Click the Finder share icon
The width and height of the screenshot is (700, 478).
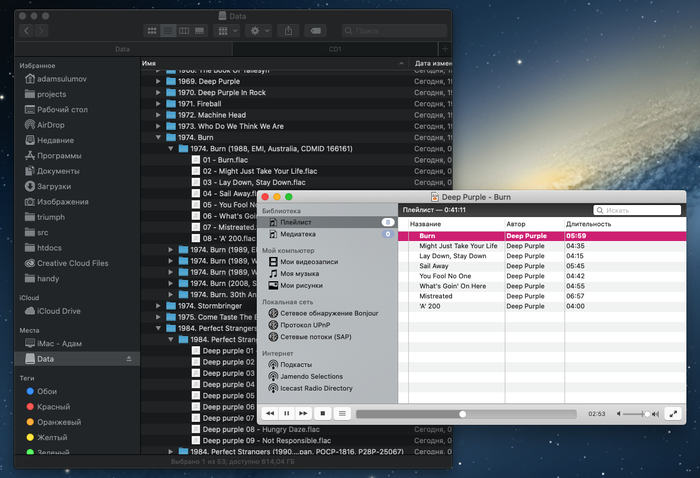coord(289,31)
